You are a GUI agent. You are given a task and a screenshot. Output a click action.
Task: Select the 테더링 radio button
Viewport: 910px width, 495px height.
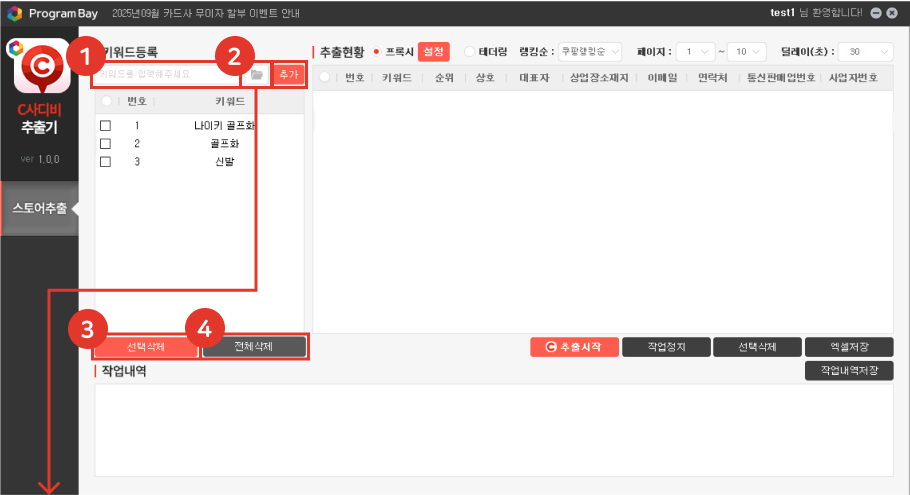(471, 52)
